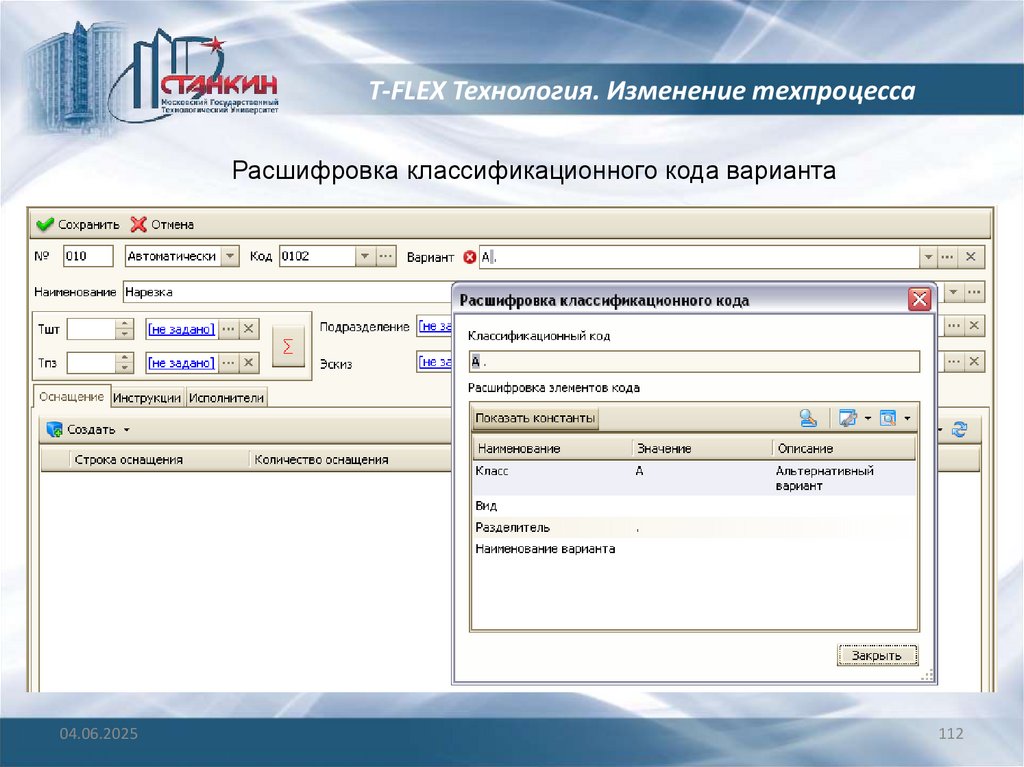Click ellipsis button in the Тпз row
Image resolution: width=1024 pixels, height=767 pixels.
[x=228, y=363]
